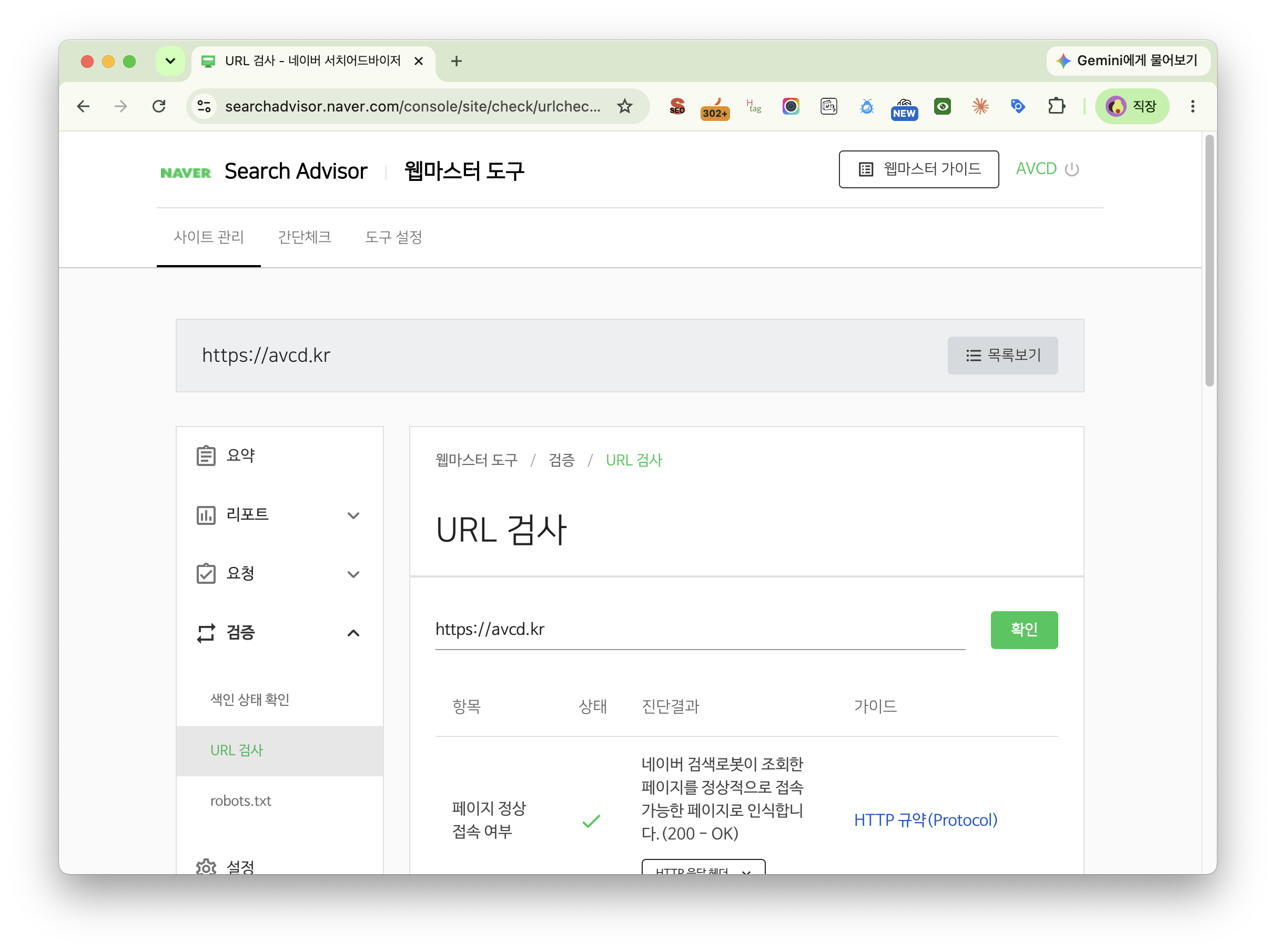
Task: Click the 설정 gear sidebar icon
Action: click(x=206, y=866)
